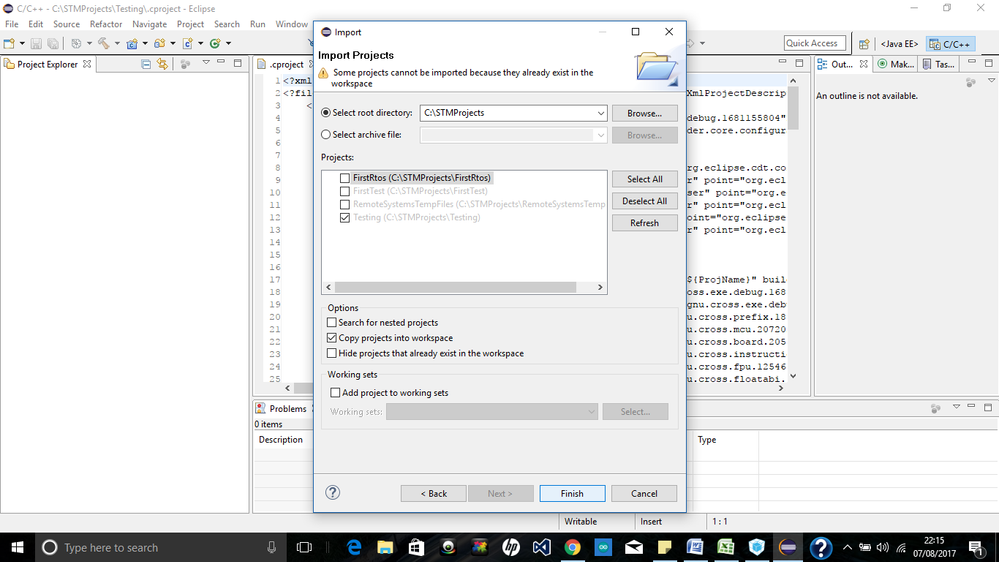Open Visual Studio from the taskbar
The image size is (999, 562).
542,547
